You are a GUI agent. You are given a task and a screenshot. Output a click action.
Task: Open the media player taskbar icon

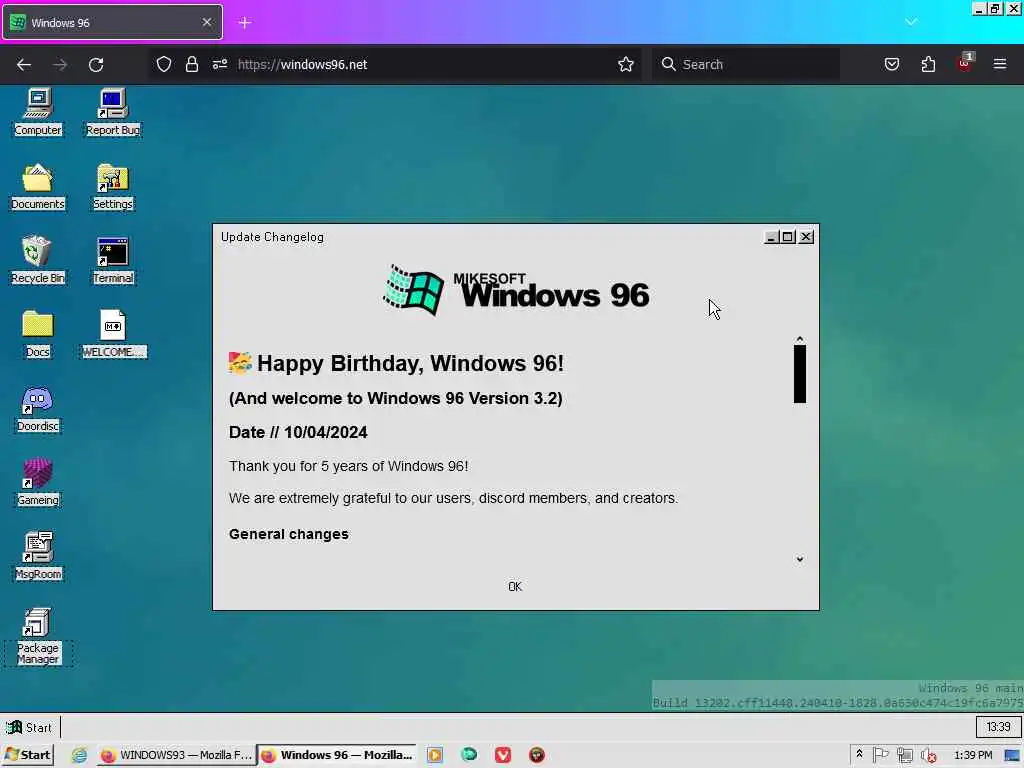(435, 755)
